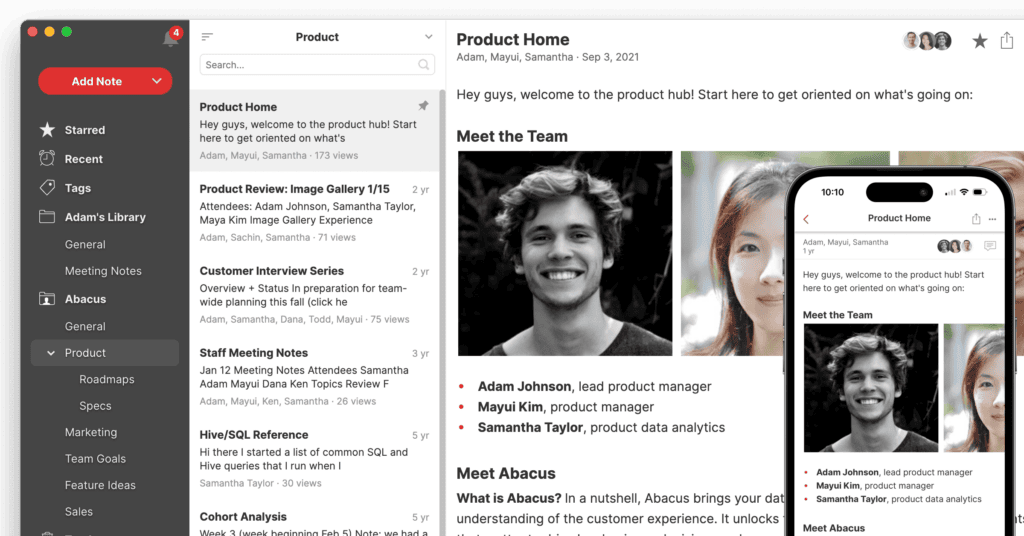The height and width of the screenshot is (536, 1024).
Task: Tap the collaborator avatars on phone
Action: pos(955,246)
